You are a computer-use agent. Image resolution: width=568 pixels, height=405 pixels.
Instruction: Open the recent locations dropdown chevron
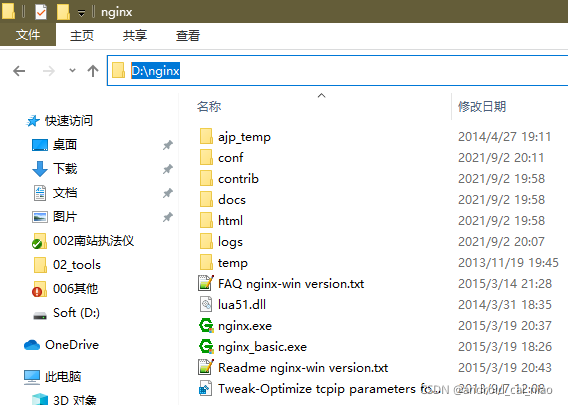coord(72,71)
